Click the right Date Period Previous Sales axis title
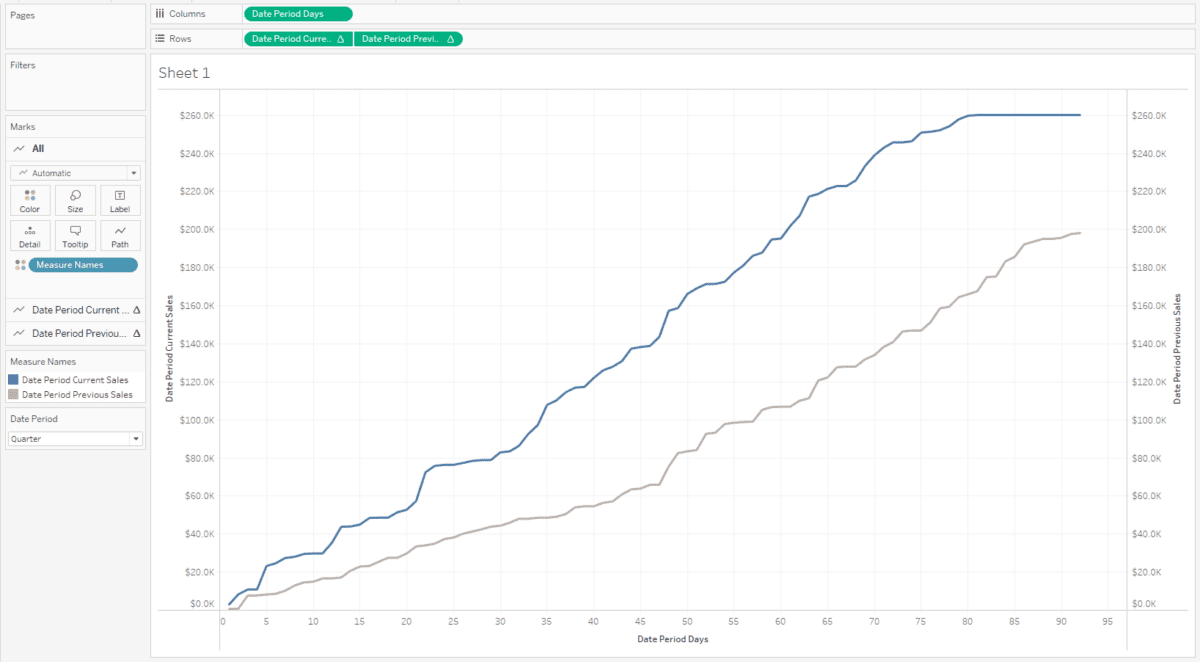Screen dimensions: 1200x662 click(1177, 348)
